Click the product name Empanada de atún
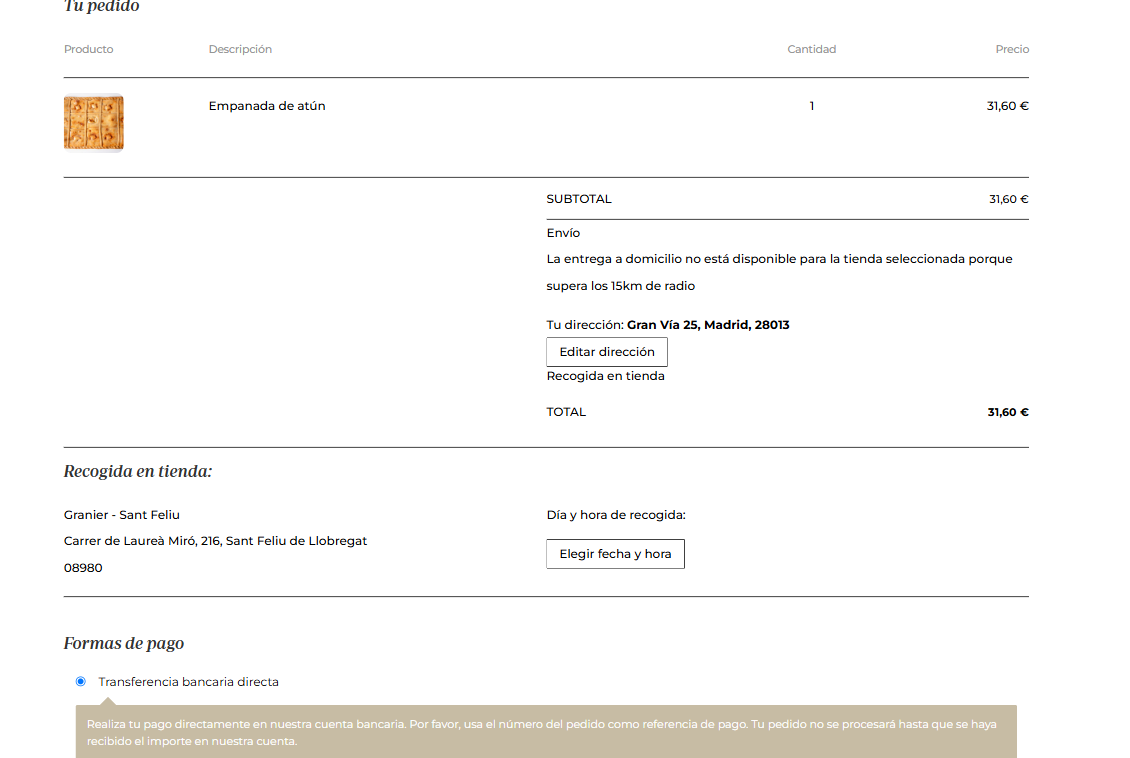 (x=267, y=106)
